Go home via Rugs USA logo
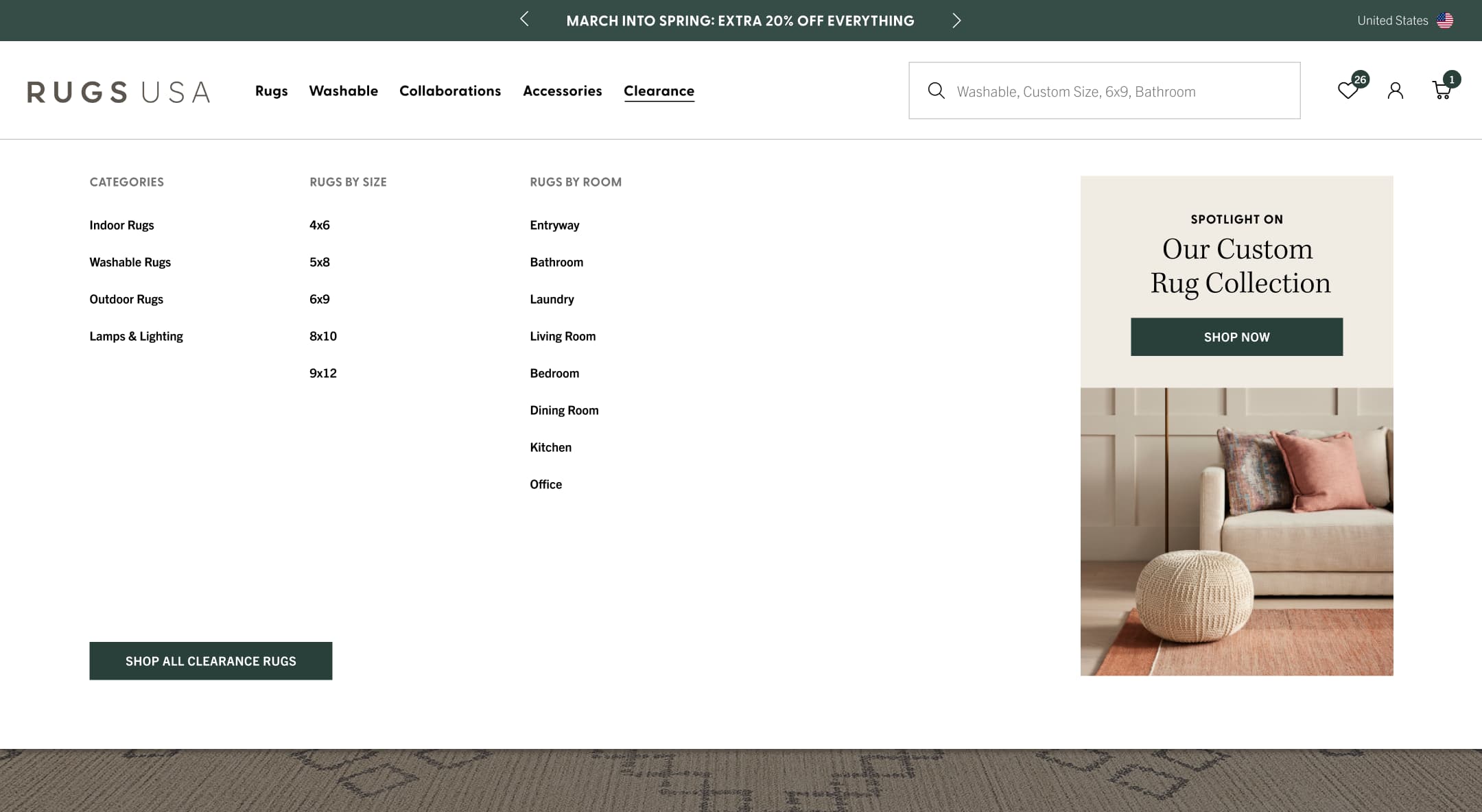 [x=119, y=92]
